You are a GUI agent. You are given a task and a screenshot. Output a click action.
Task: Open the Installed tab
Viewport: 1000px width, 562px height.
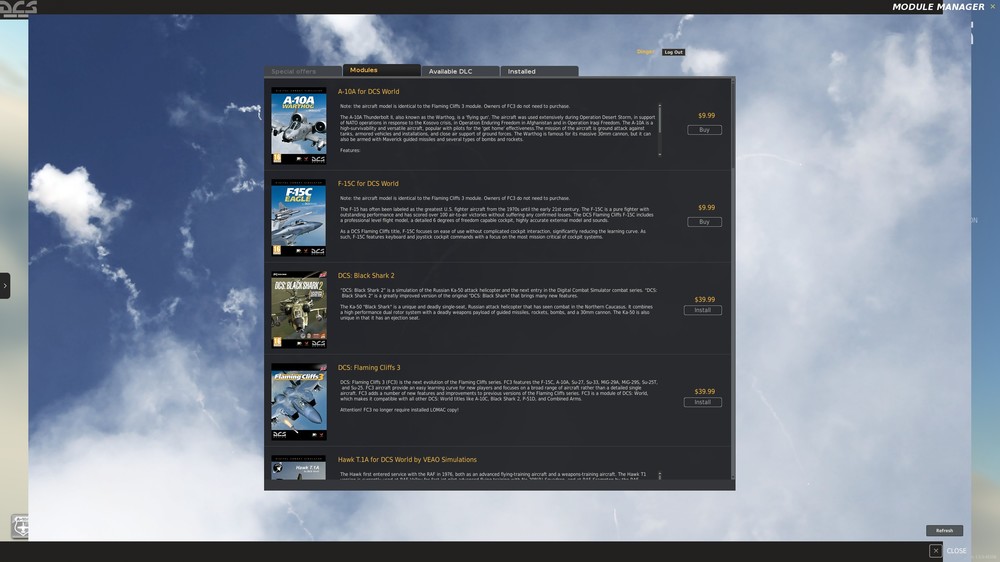(x=539, y=71)
